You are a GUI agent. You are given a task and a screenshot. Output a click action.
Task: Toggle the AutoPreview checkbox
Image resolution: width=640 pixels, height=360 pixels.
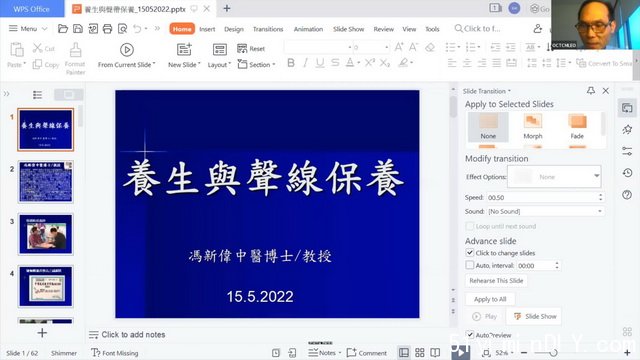(x=470, y=335)
